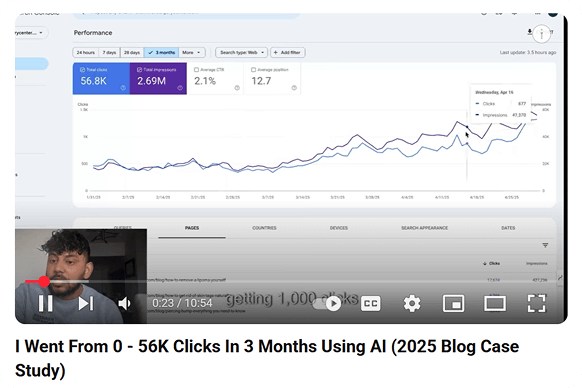
Task: Go fullscreen on the video
Action: point(537,304)
